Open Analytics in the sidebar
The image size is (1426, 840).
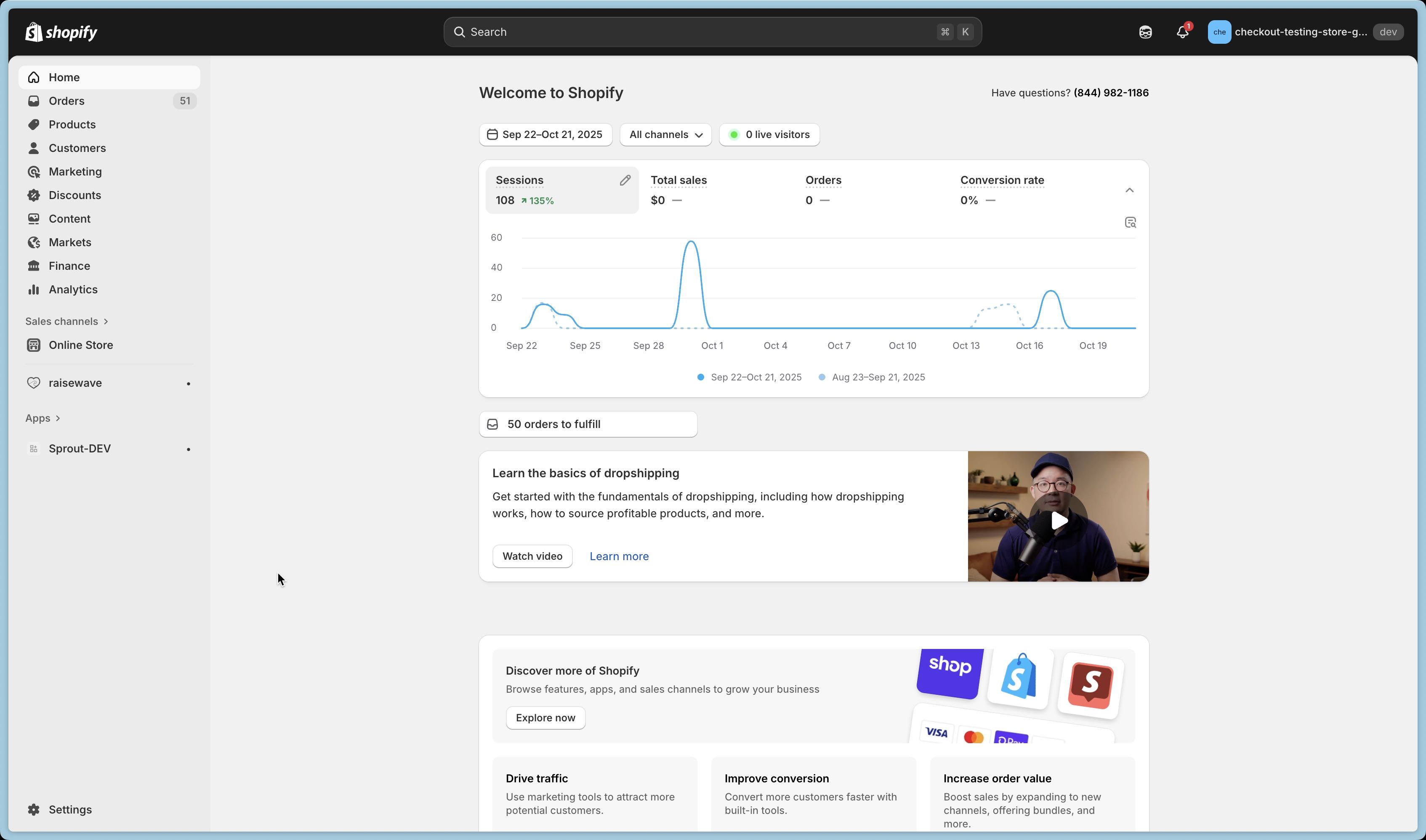tap(73, 289)
